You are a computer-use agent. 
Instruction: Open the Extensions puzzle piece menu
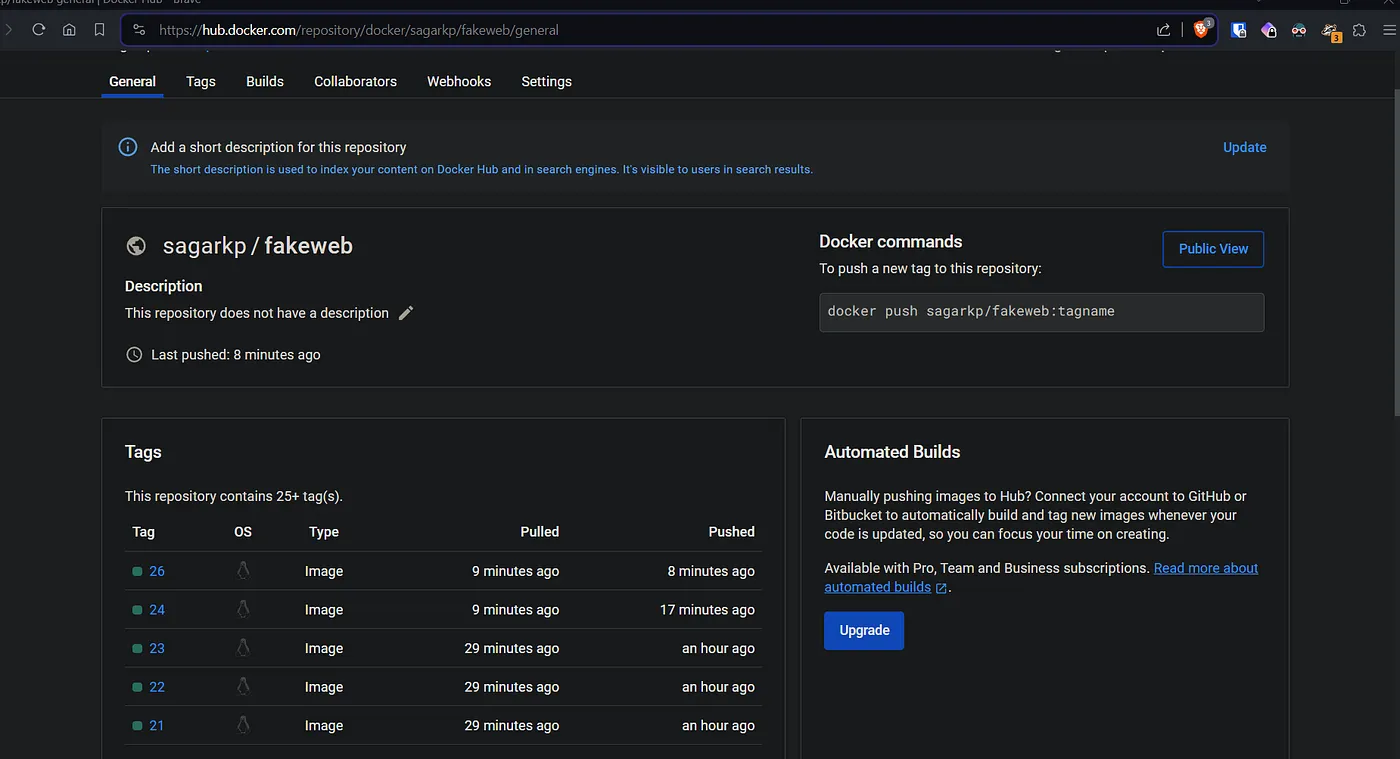(1359, 30)
